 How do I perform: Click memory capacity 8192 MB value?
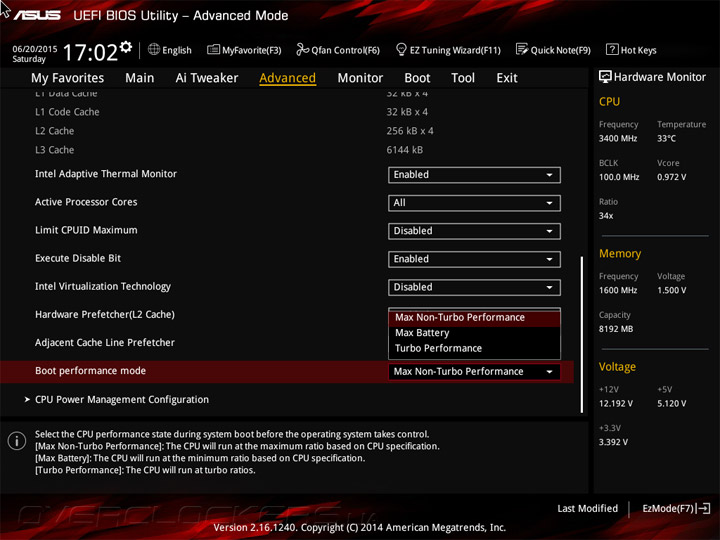click(x=616, y=329)
